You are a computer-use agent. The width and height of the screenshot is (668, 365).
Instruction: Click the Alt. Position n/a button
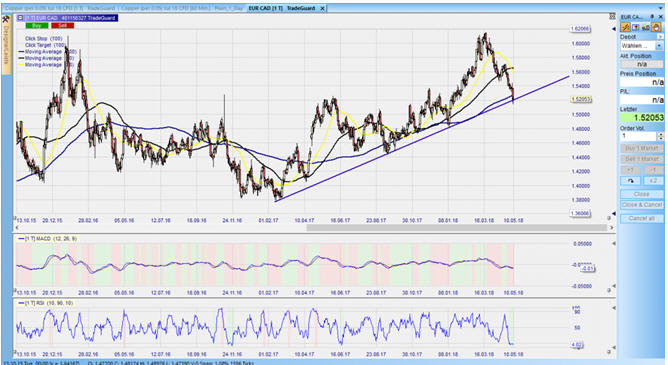tap(642, 64)
